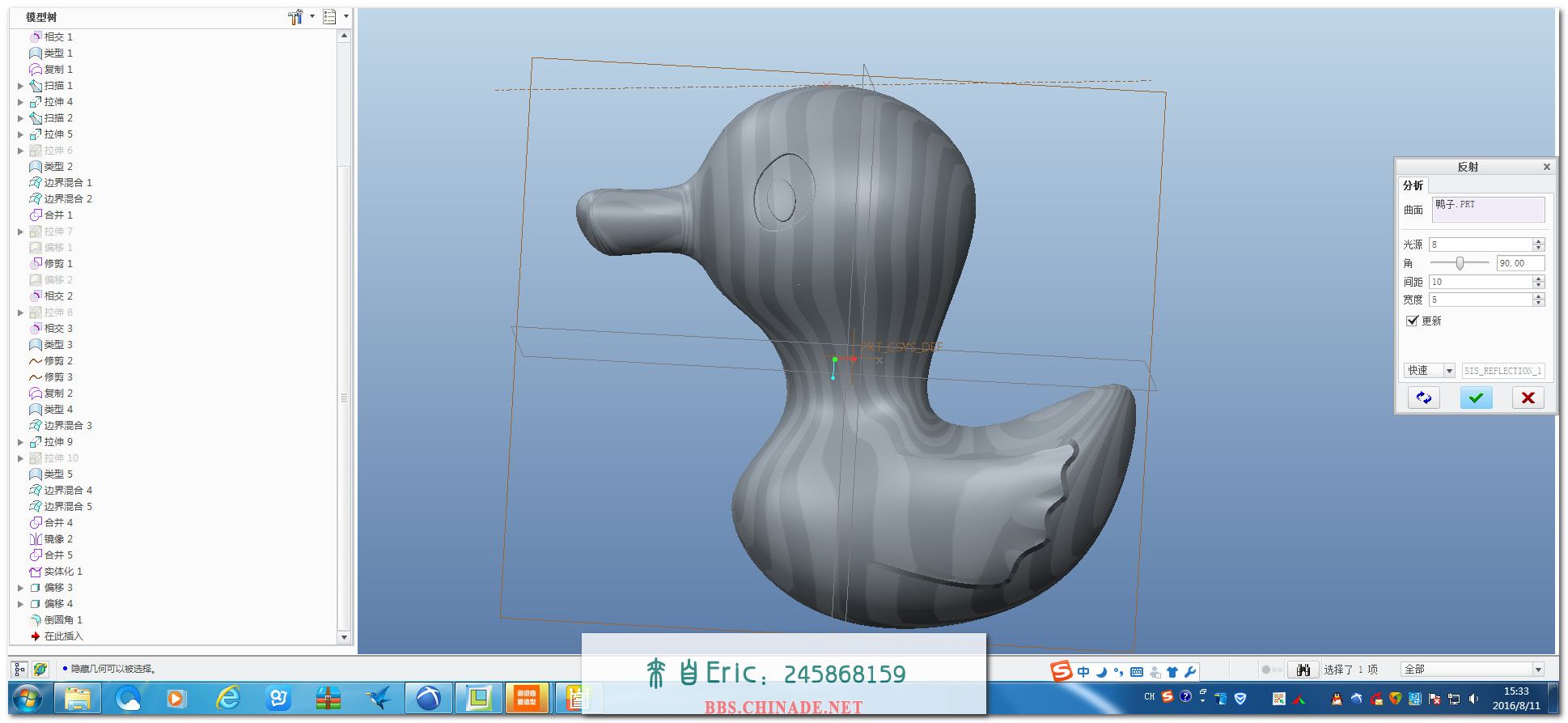Image resolution: width=1568 pixels, height=723 pixels.
Task: Click the binoculars find icon in status bar
Action: (1303, 670)
